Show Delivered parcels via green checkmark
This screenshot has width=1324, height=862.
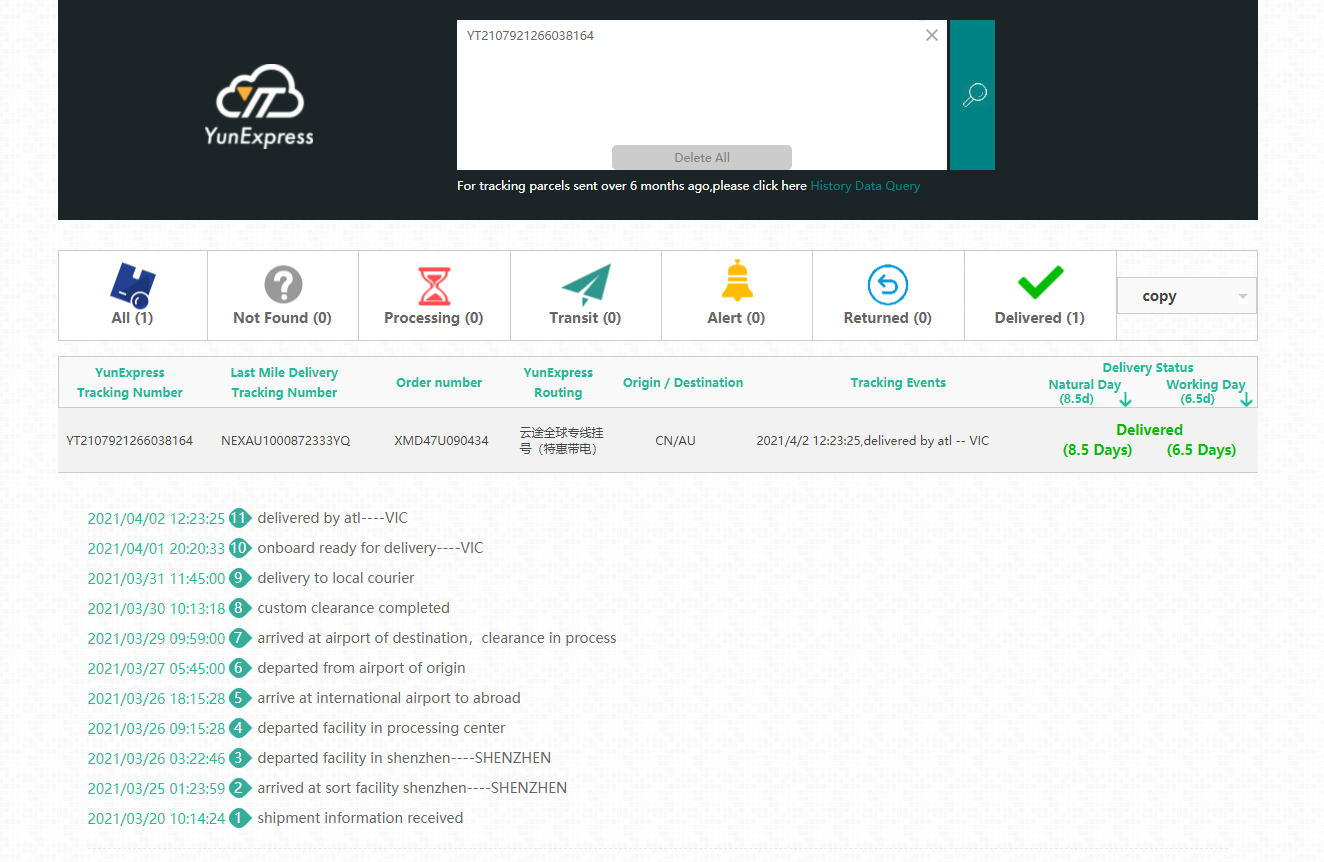[x=1040, y=284]
